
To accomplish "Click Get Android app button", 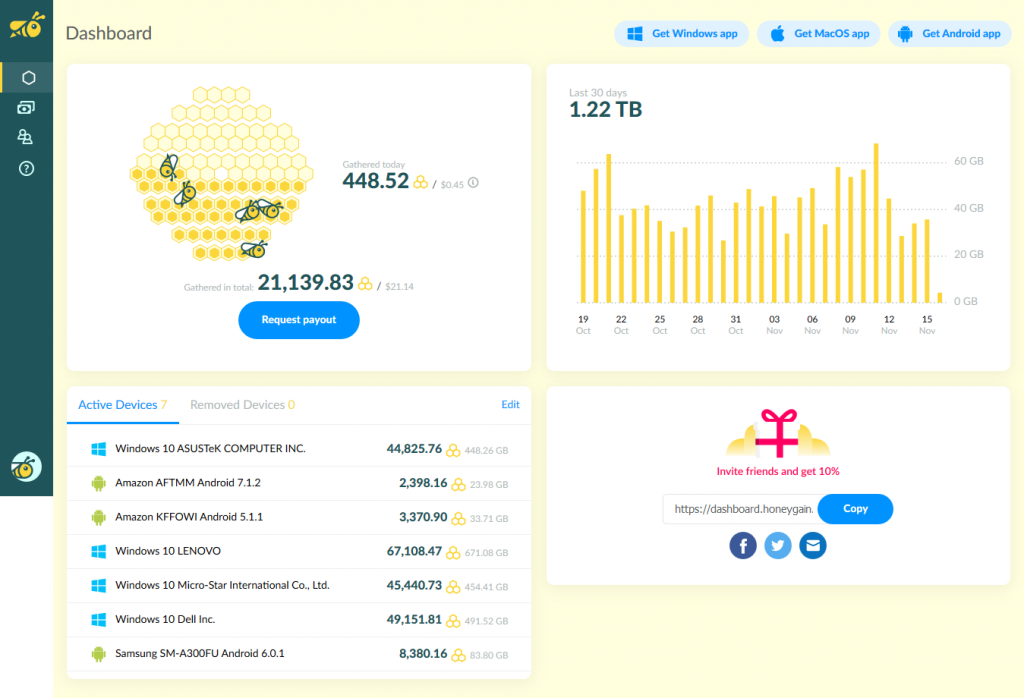I will point(949,34).
